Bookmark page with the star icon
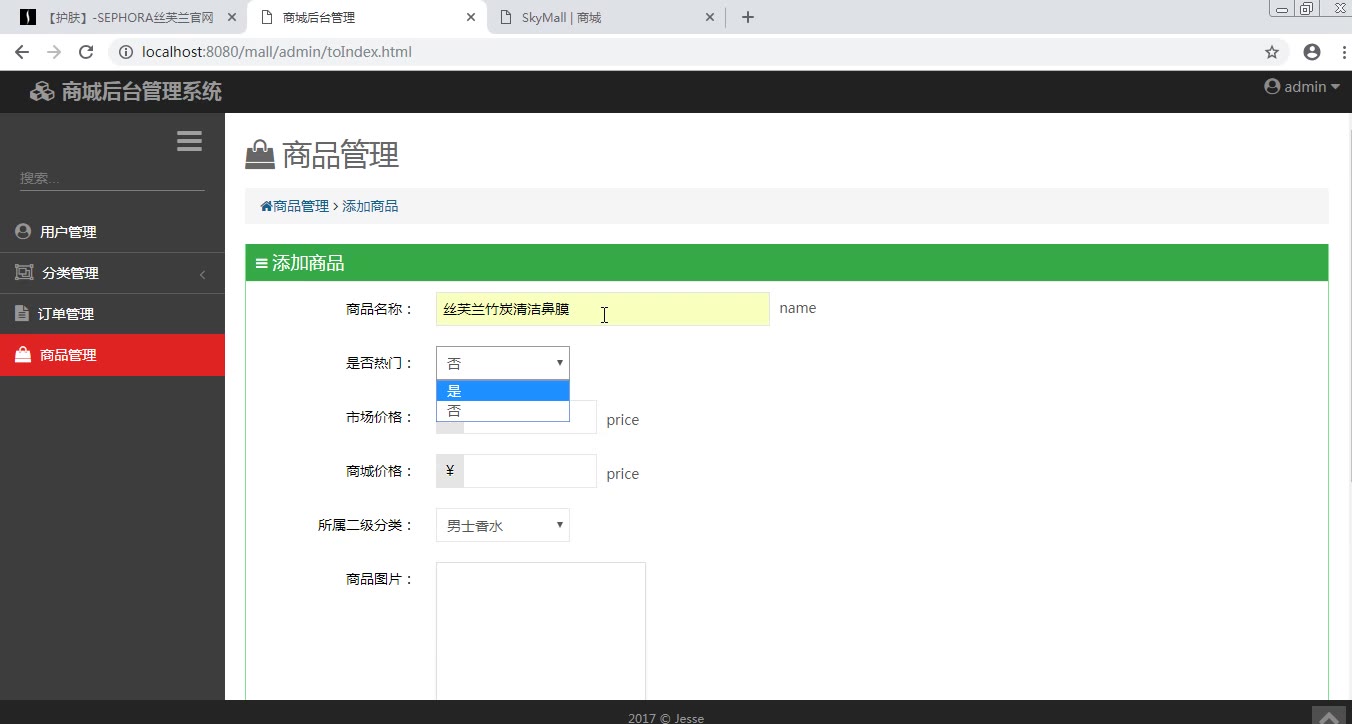Screen dimensions: 1352x724 (x=1272, y=52)
